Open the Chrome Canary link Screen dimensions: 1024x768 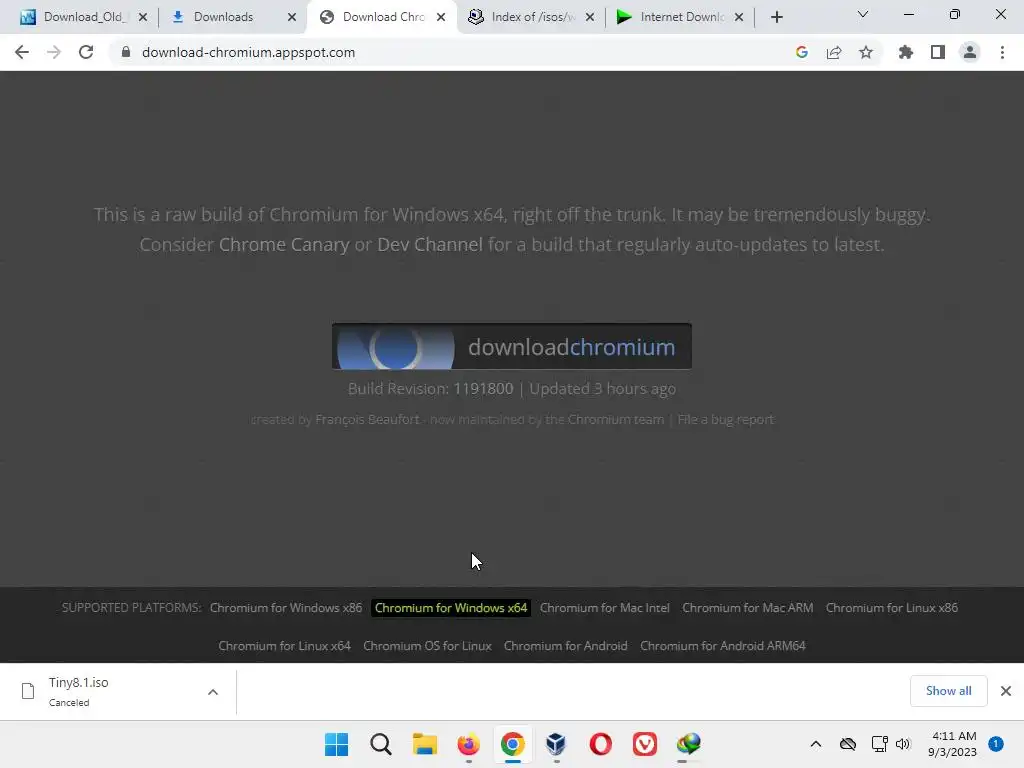tap(284, 245)
